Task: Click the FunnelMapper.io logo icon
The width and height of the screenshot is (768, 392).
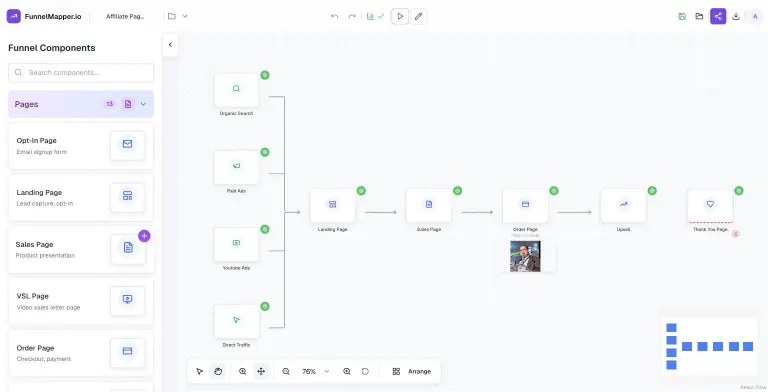Action: [x=14, y=16]
